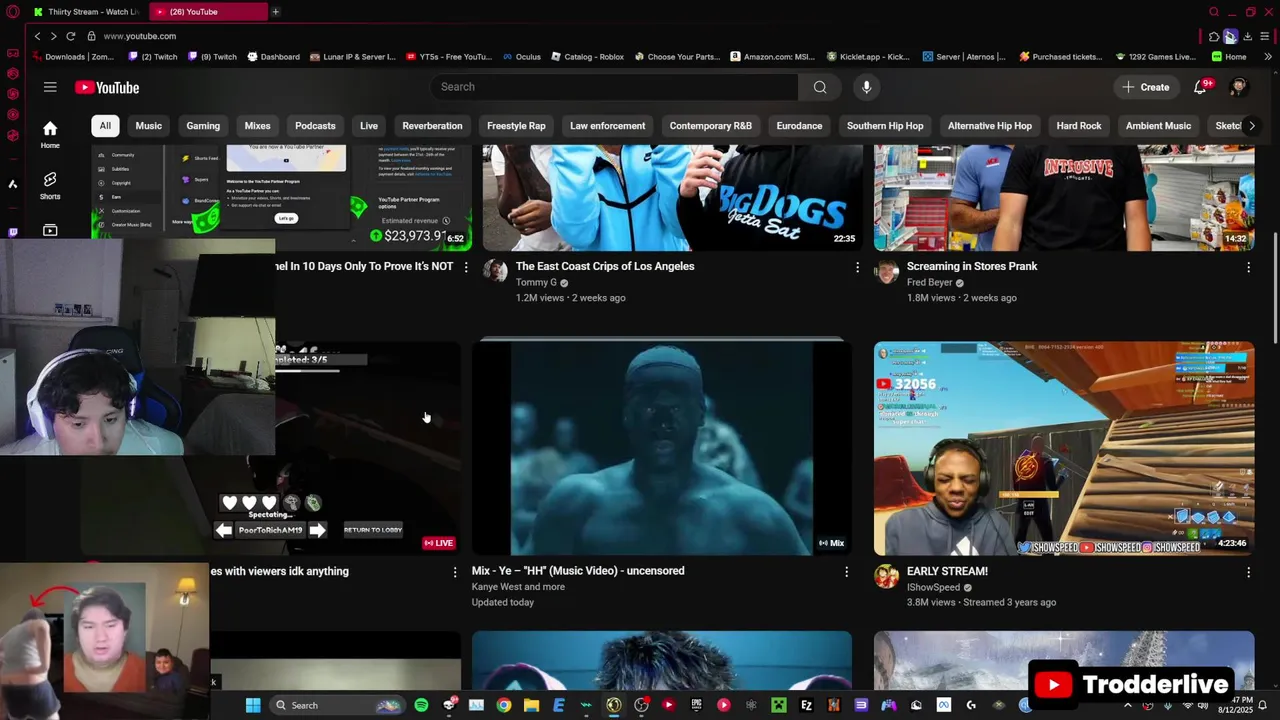This screenshot has width=1280, height=720.
Task: Open Spotify from the taskbar
Action: [421, 705]
